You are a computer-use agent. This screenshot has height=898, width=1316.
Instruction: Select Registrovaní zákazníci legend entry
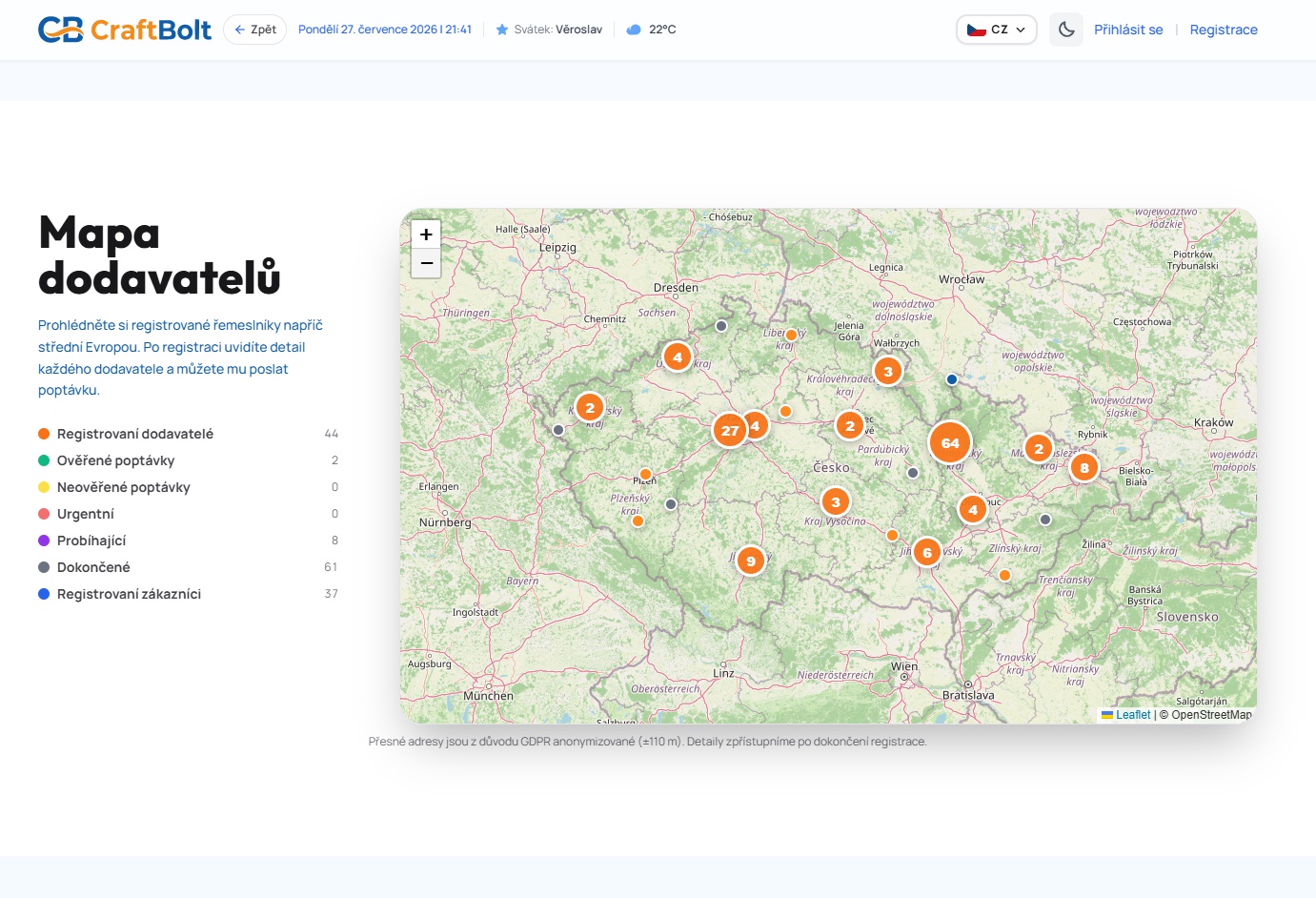(189, 594)
